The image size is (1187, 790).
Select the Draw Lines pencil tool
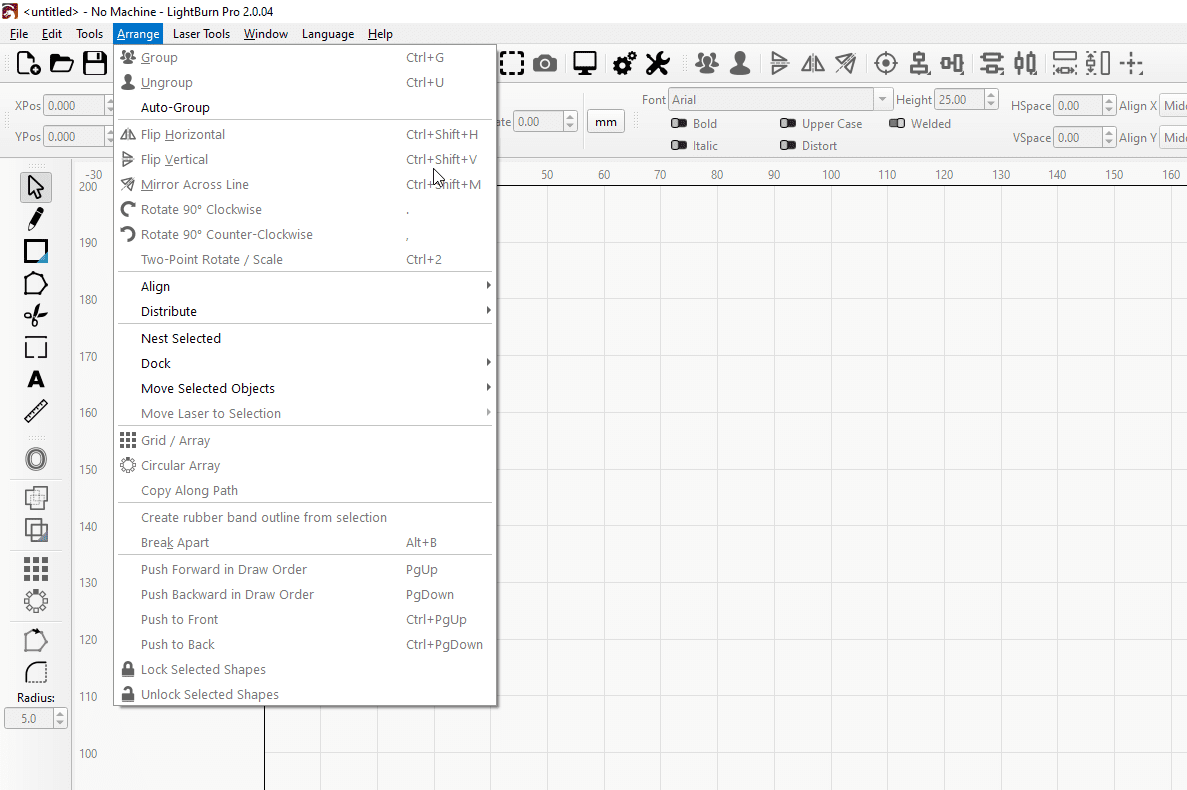click(36, 219)
